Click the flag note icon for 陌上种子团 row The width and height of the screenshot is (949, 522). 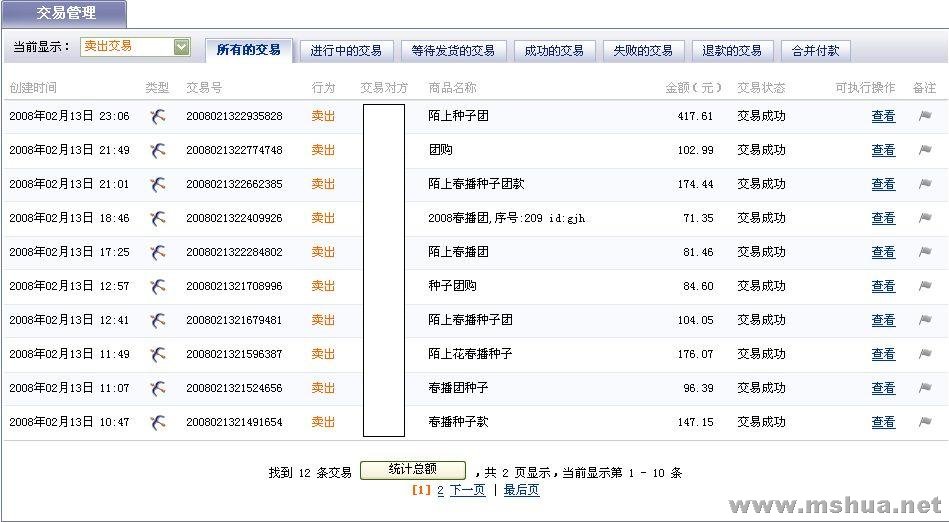click(925, 116)
